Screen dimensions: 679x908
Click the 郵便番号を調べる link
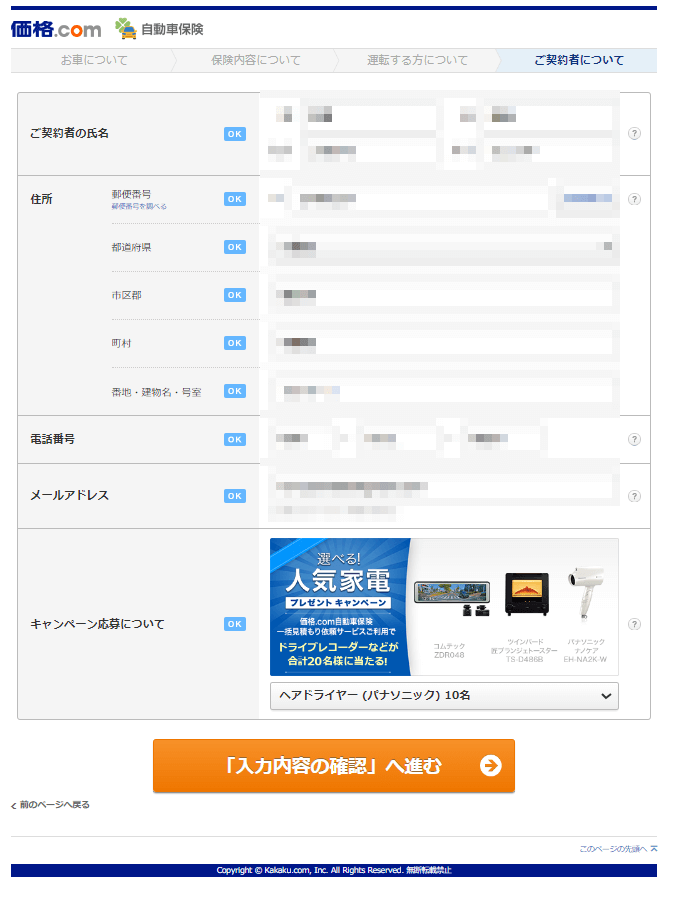coord(139,207)
